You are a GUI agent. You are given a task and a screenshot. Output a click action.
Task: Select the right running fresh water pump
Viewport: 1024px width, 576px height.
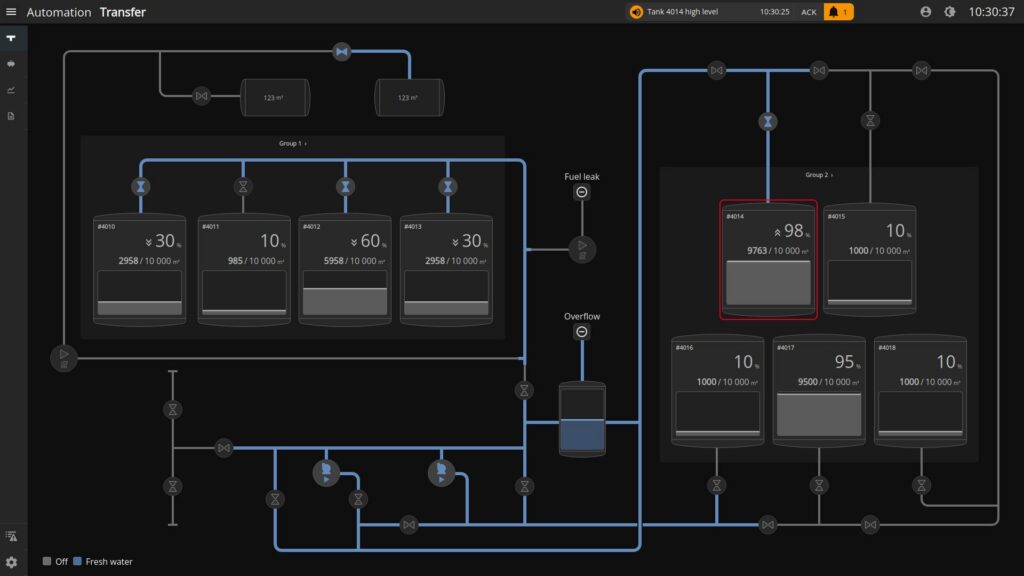tap(441, 473)
